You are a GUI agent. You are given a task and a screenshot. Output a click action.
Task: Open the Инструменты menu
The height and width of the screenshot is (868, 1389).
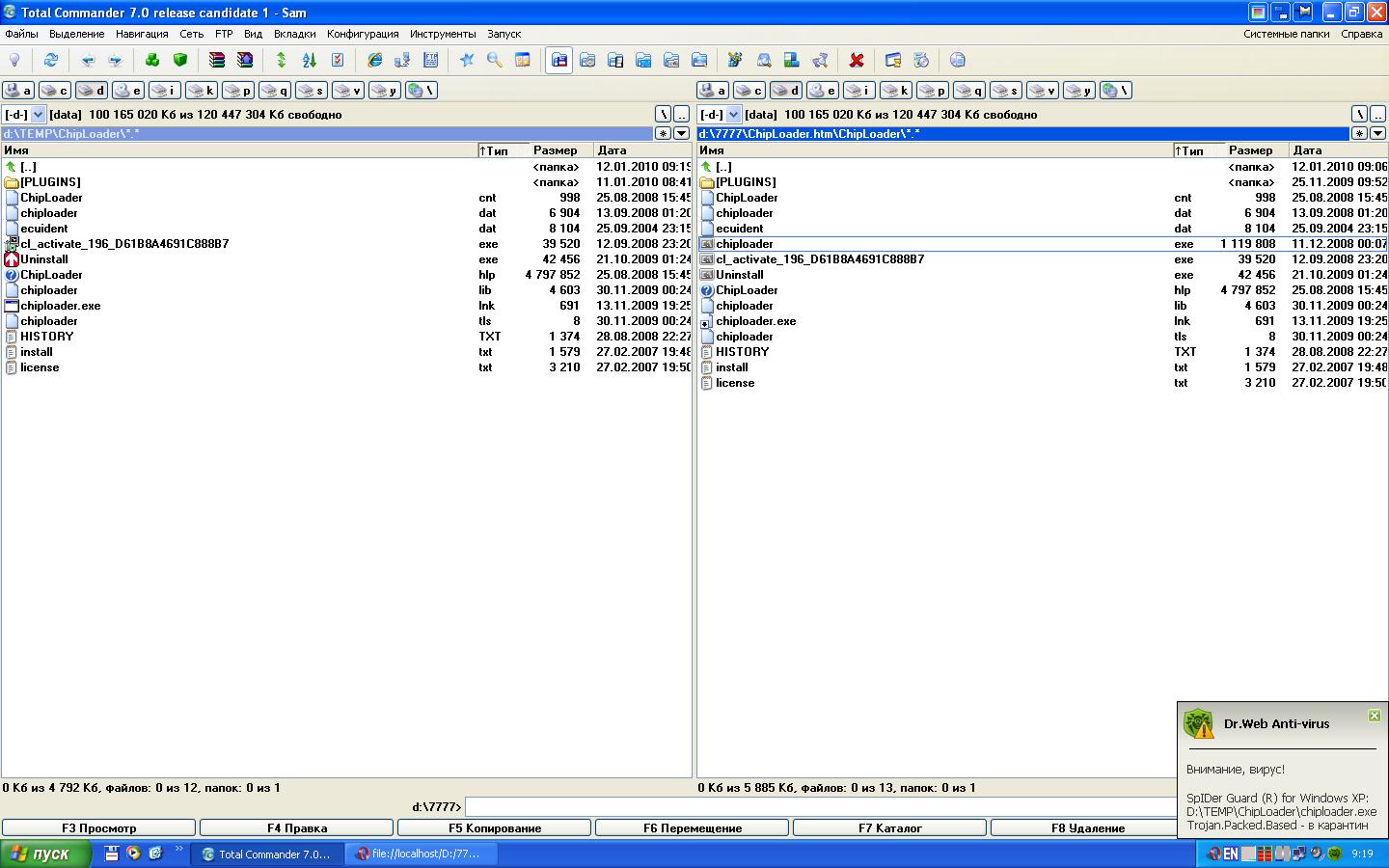click(443, 34)
